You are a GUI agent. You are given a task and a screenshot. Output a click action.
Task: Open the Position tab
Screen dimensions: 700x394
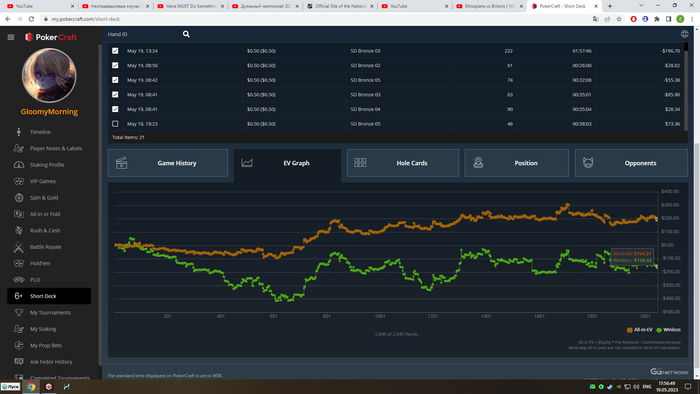517,163
